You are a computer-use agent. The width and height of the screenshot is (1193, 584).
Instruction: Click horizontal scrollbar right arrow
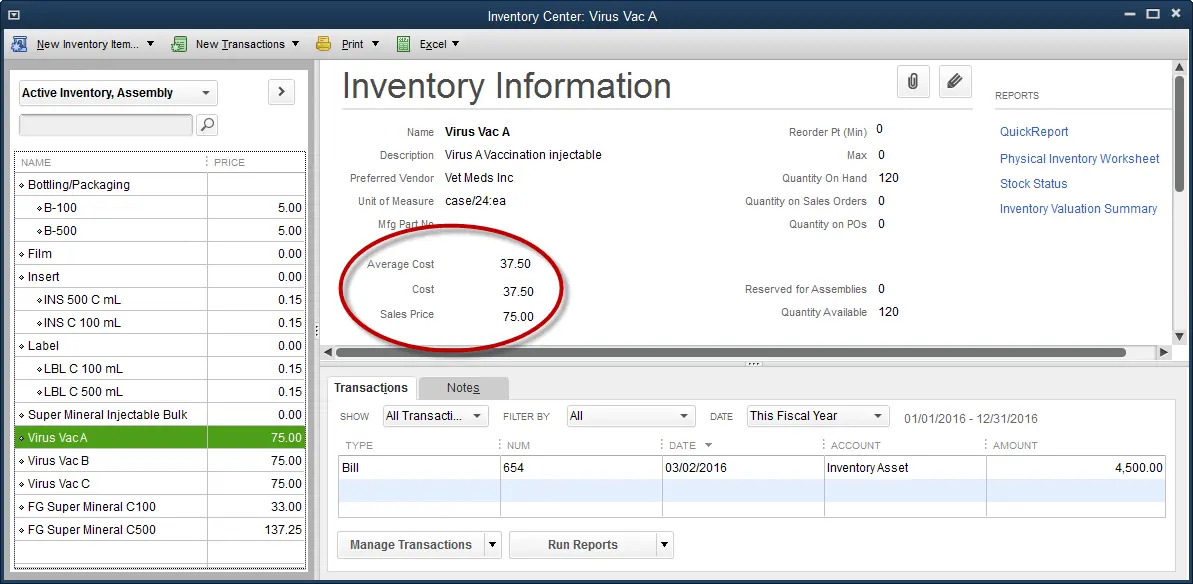tap(1163, 352)
